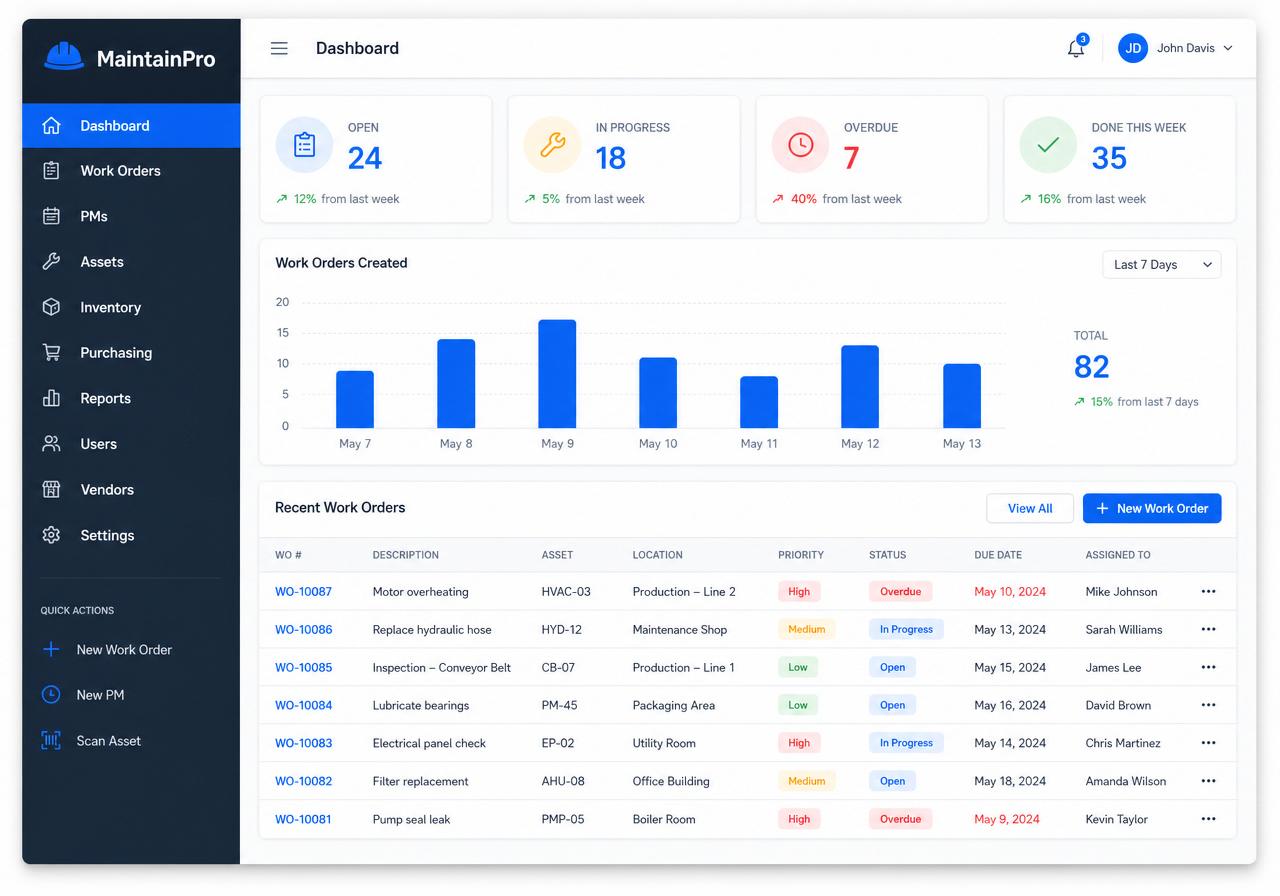The width and height of the screenshot is (1280, 896).
Task: Click the blue New Work Order button
Action: click(1152, 508)
